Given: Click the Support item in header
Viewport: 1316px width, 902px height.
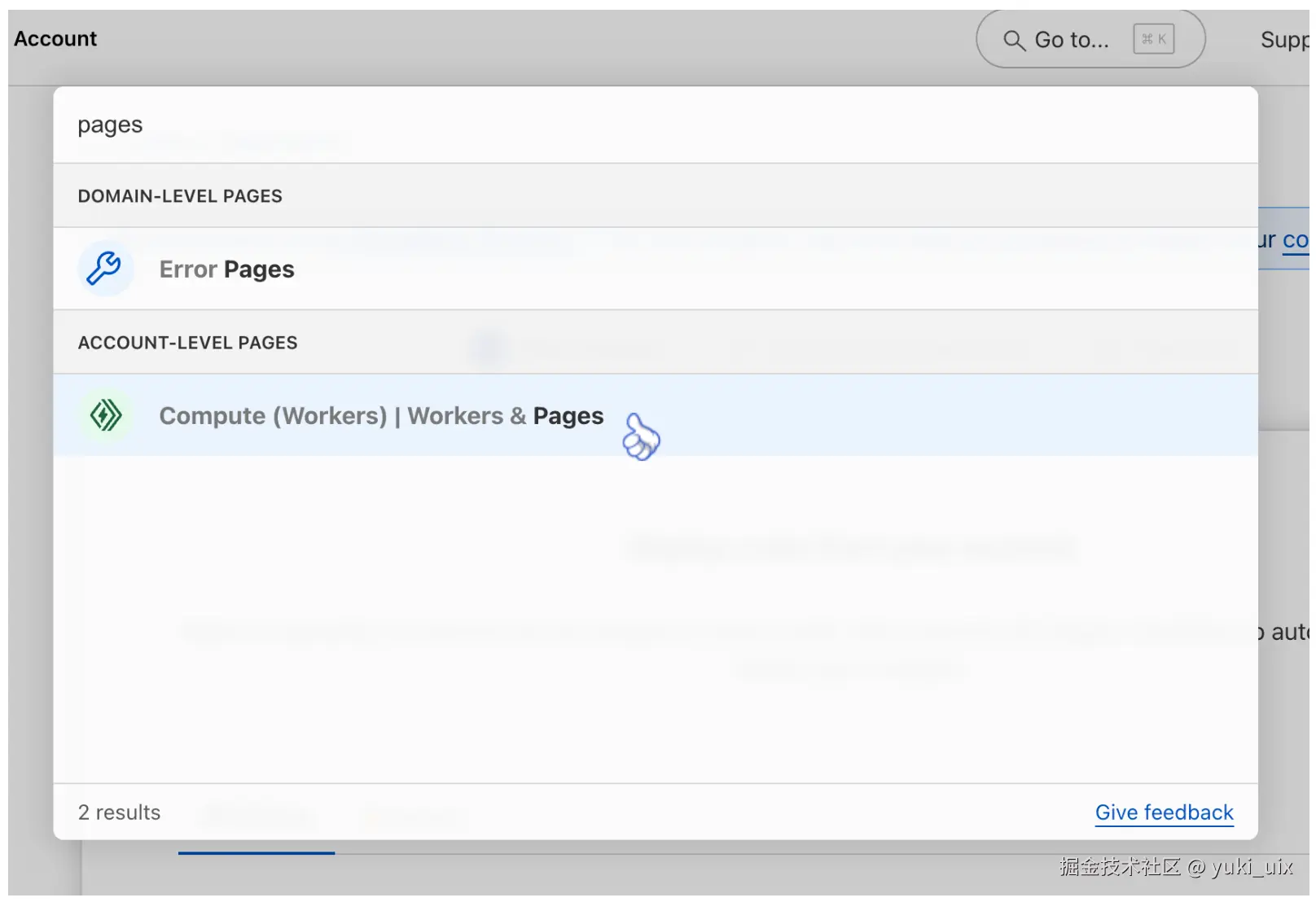Looking at the screenshot, I should [1285, 40].
